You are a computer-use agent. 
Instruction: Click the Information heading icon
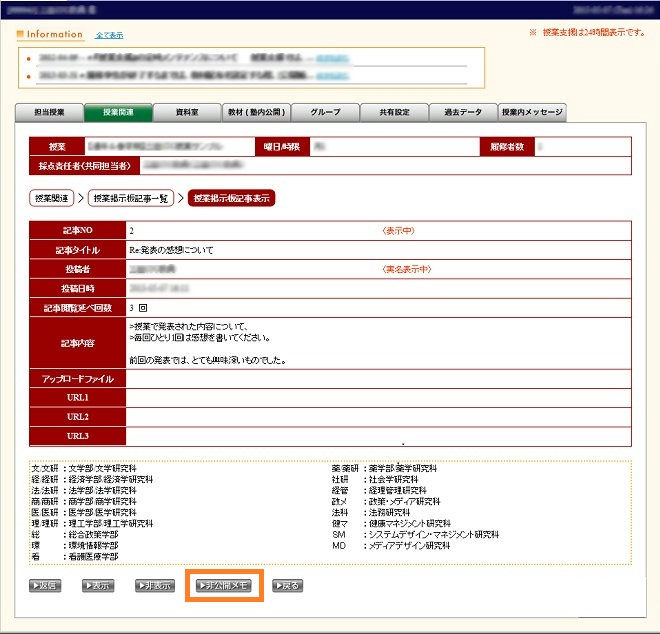point(20,34)
